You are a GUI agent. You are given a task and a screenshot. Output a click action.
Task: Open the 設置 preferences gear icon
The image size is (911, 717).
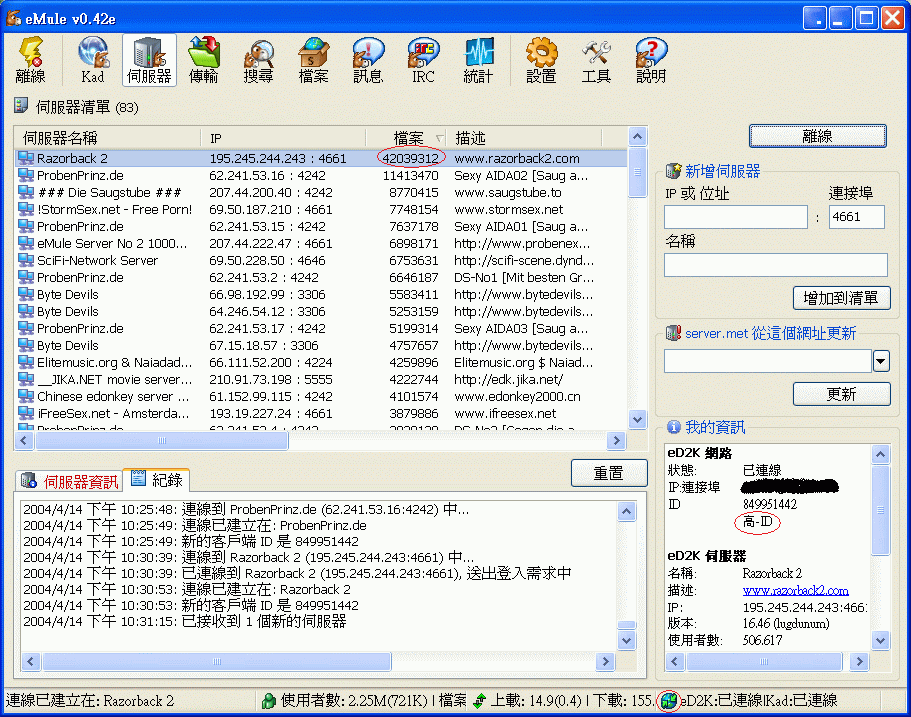pyautogui.click(x=541, y=60)
